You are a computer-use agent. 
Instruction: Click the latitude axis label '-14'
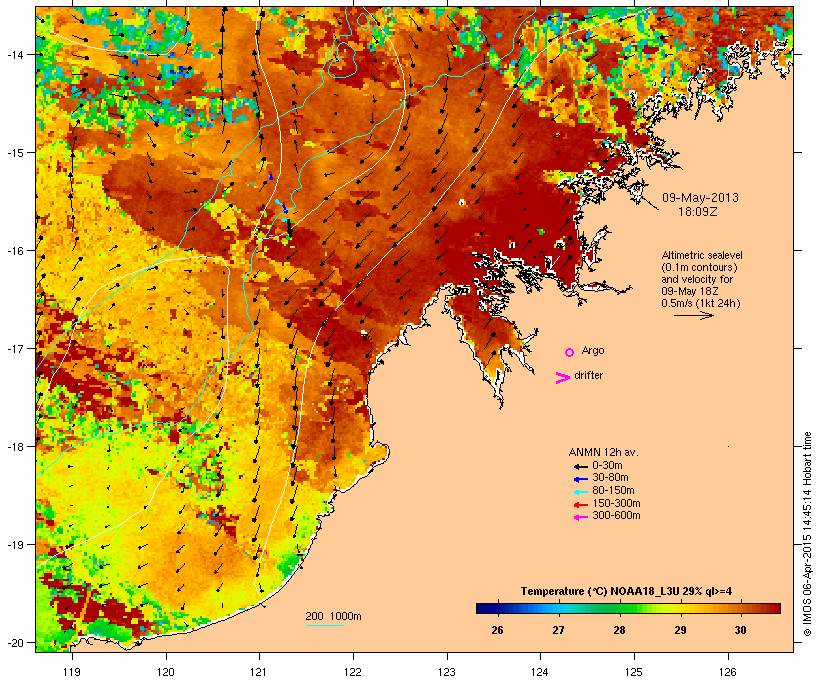click(x=14, y=54)
